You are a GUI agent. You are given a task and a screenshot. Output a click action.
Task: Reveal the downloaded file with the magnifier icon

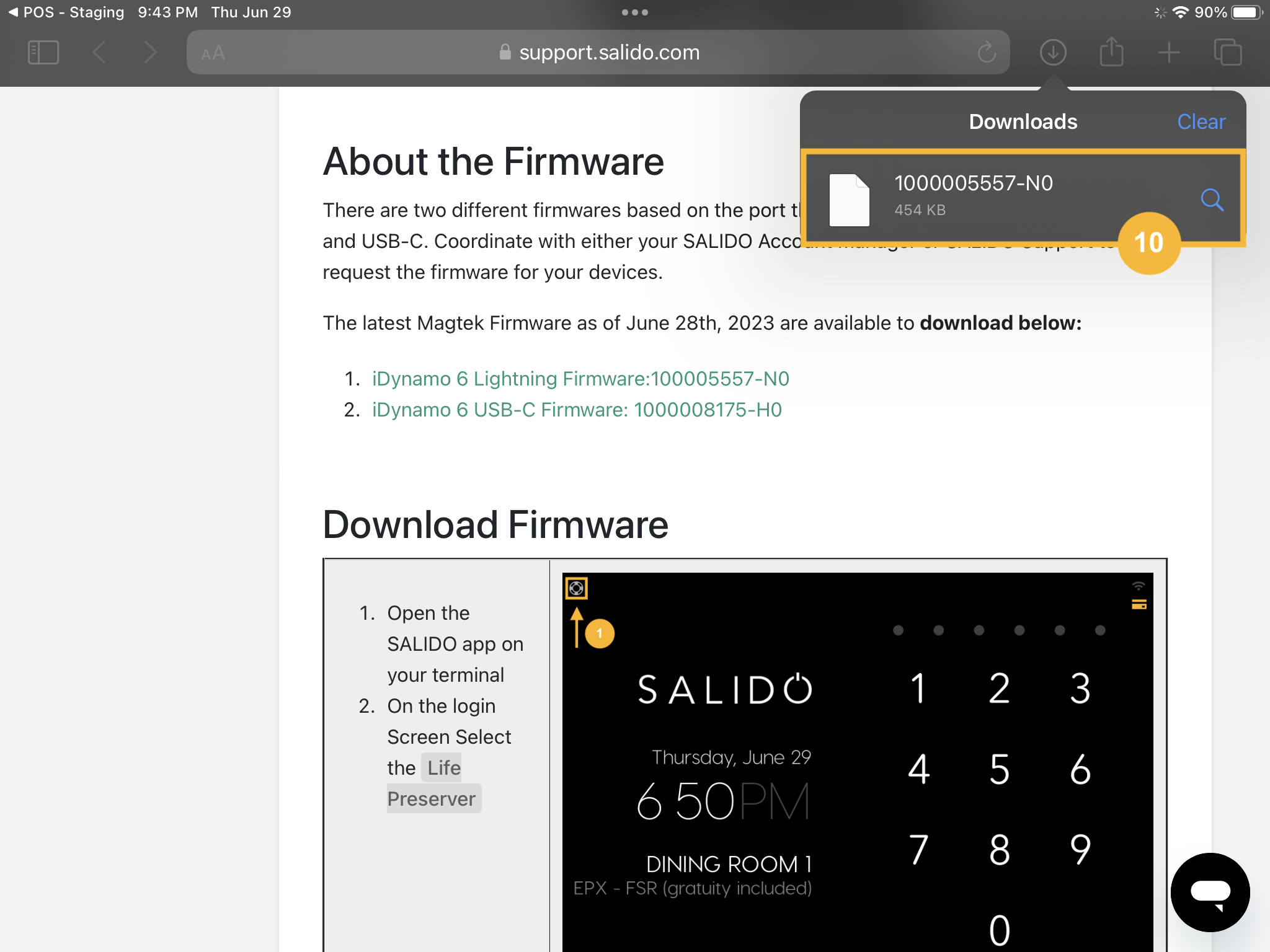[x=1212, y=200]
